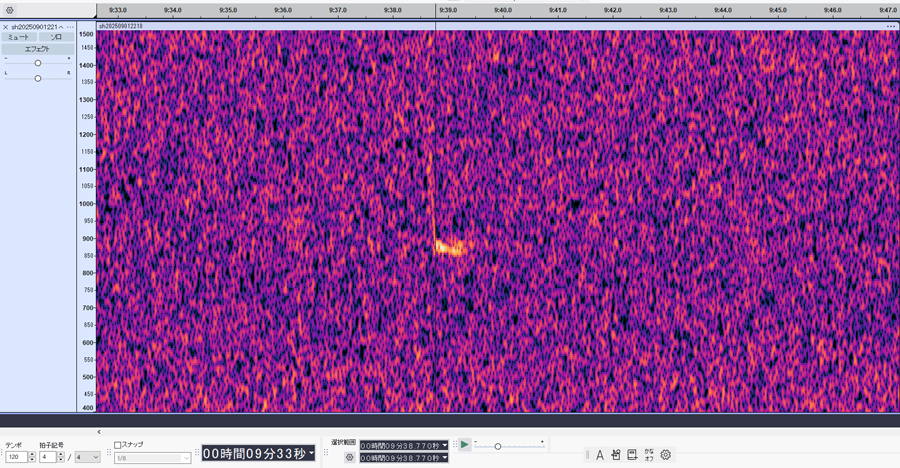Enable the スナップ snap checkbox
The height and width of the screenshot is (468, 900).
tap(118, 445)
